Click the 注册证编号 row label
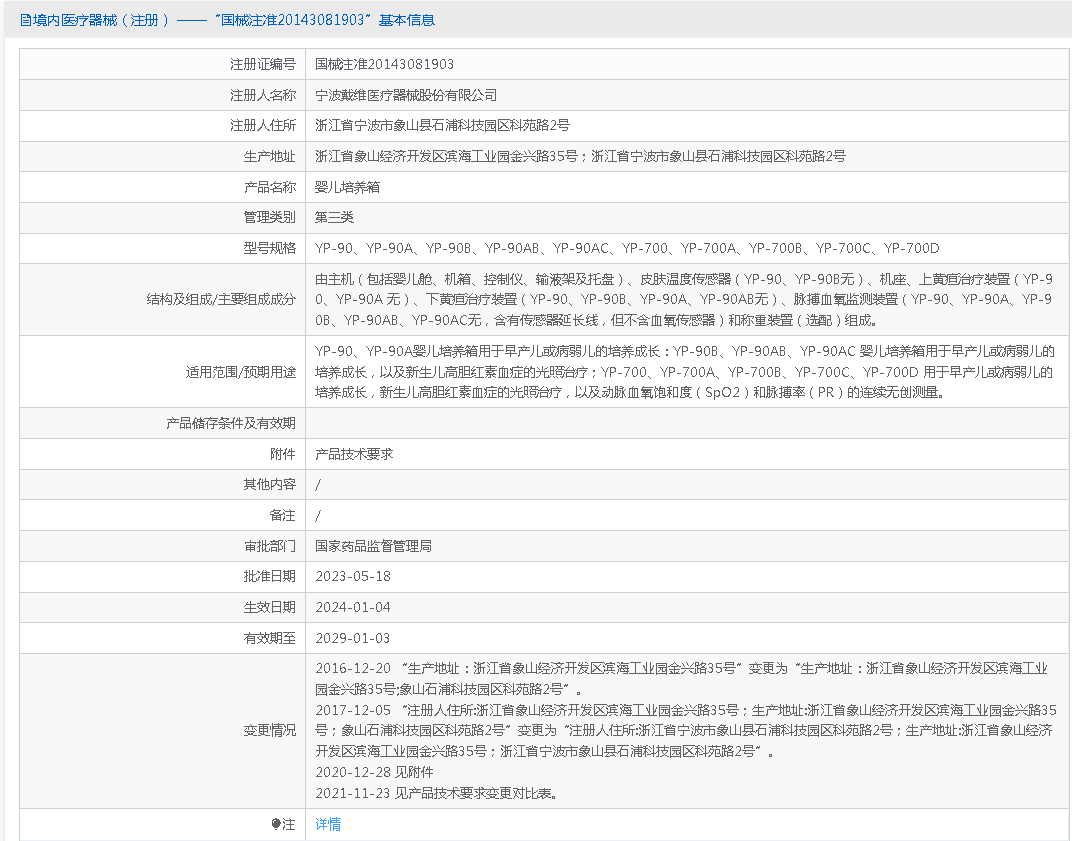Screen dimensions: 1072x841 tap(263, 64)
